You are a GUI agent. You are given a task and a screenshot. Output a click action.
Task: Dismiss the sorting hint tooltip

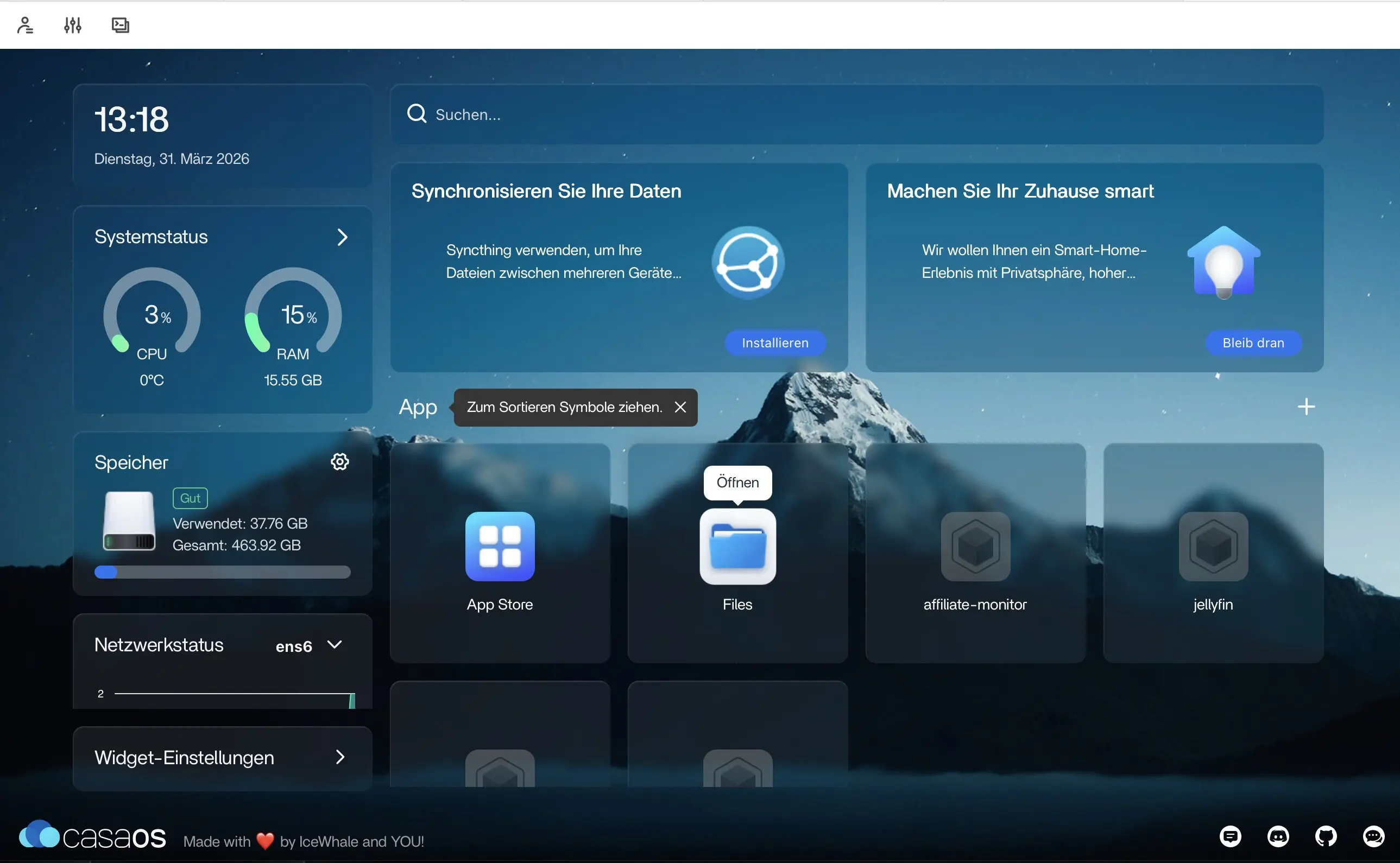click(x=680, y=408)
